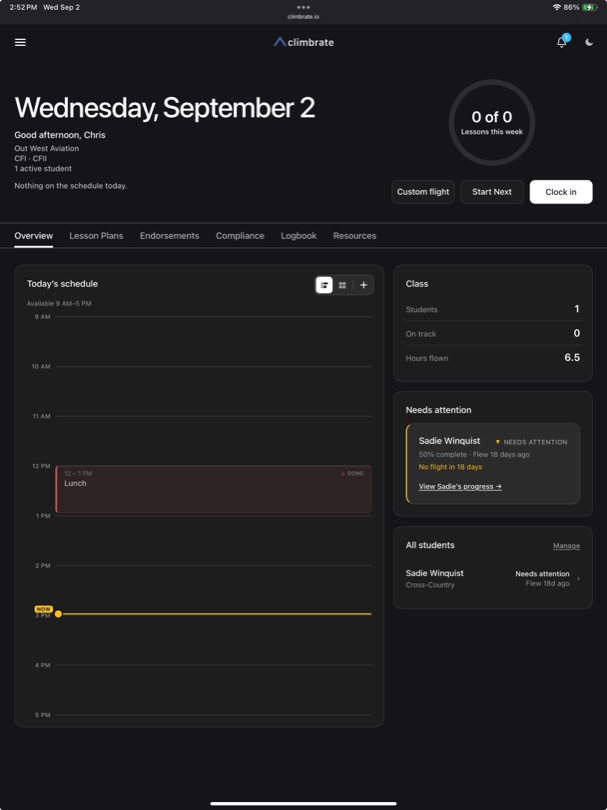Click '1 active student' text

pyautogui.click(x=43, y=168)
